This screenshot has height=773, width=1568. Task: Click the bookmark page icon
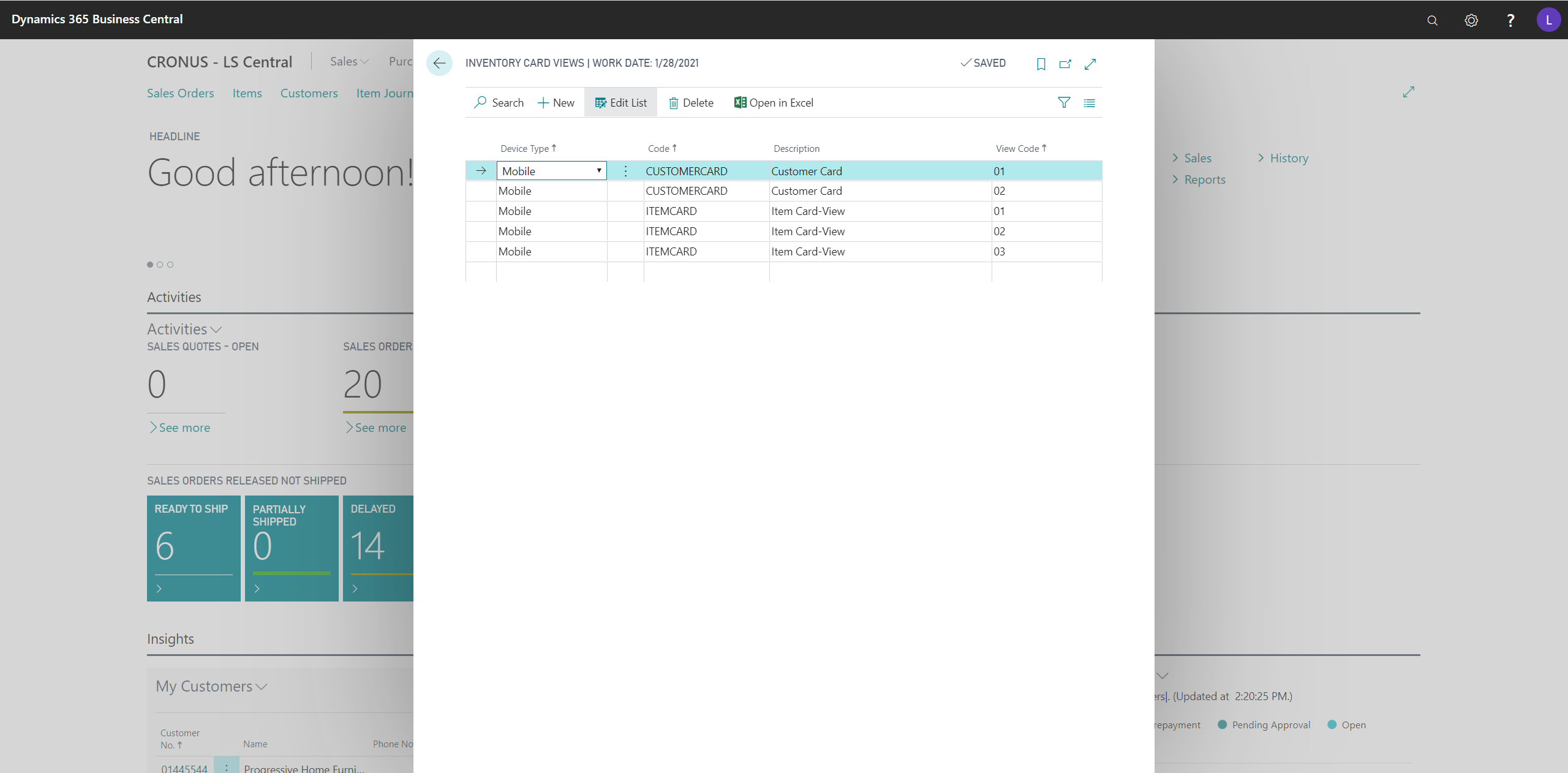[1041, 64]
